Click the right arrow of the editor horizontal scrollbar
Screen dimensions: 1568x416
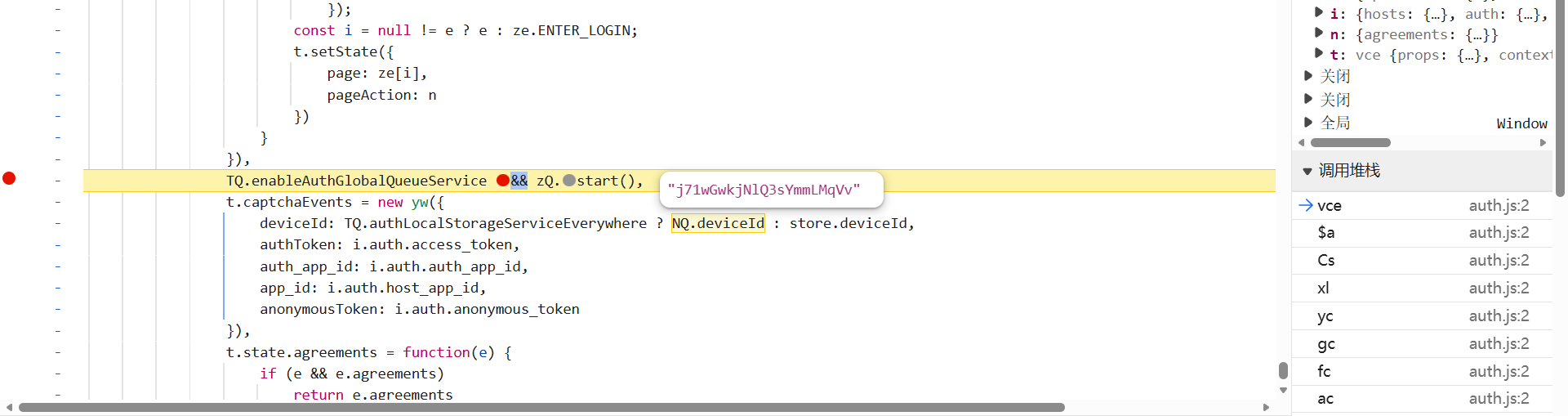pyautogui.click(x=1266, y=407)
